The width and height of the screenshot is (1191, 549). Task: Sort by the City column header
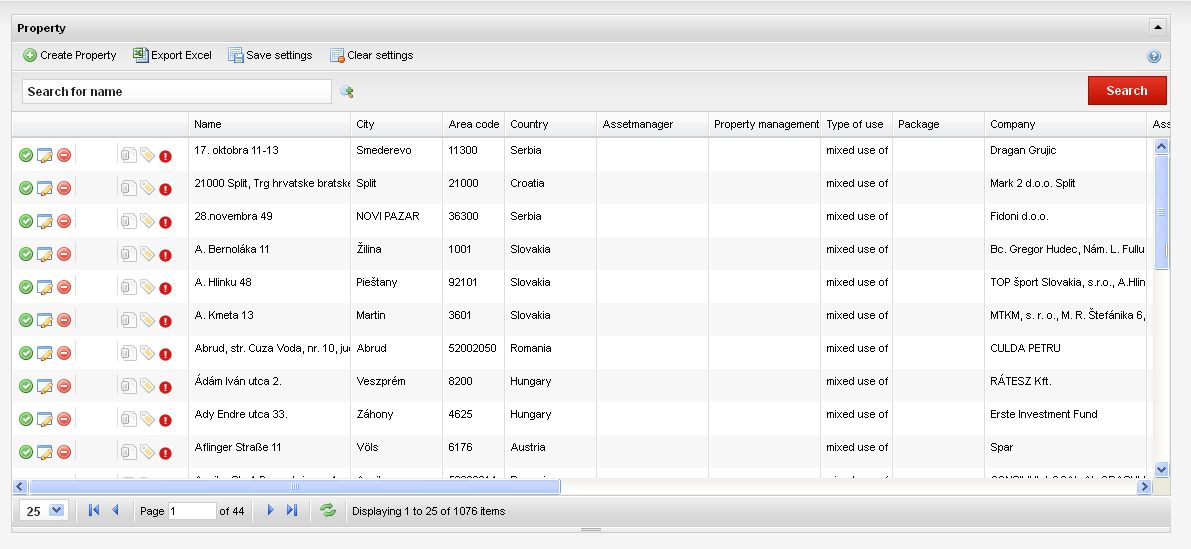click(396, 125)
